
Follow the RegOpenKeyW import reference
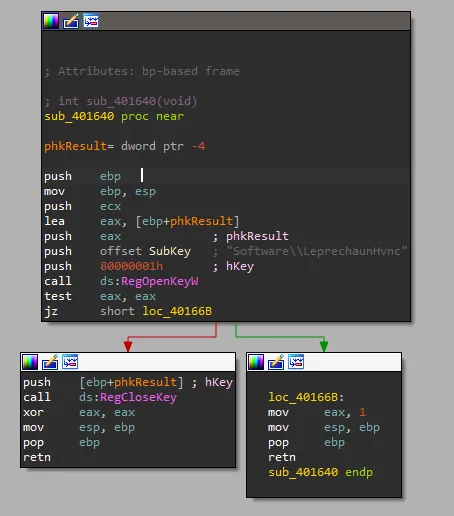pos(160,281)
